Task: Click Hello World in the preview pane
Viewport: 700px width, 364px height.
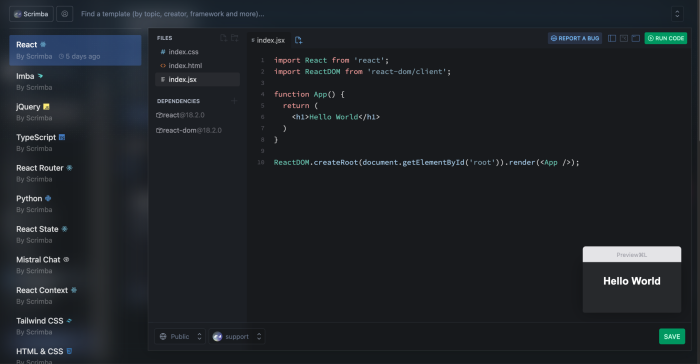Action: [632, 281]
